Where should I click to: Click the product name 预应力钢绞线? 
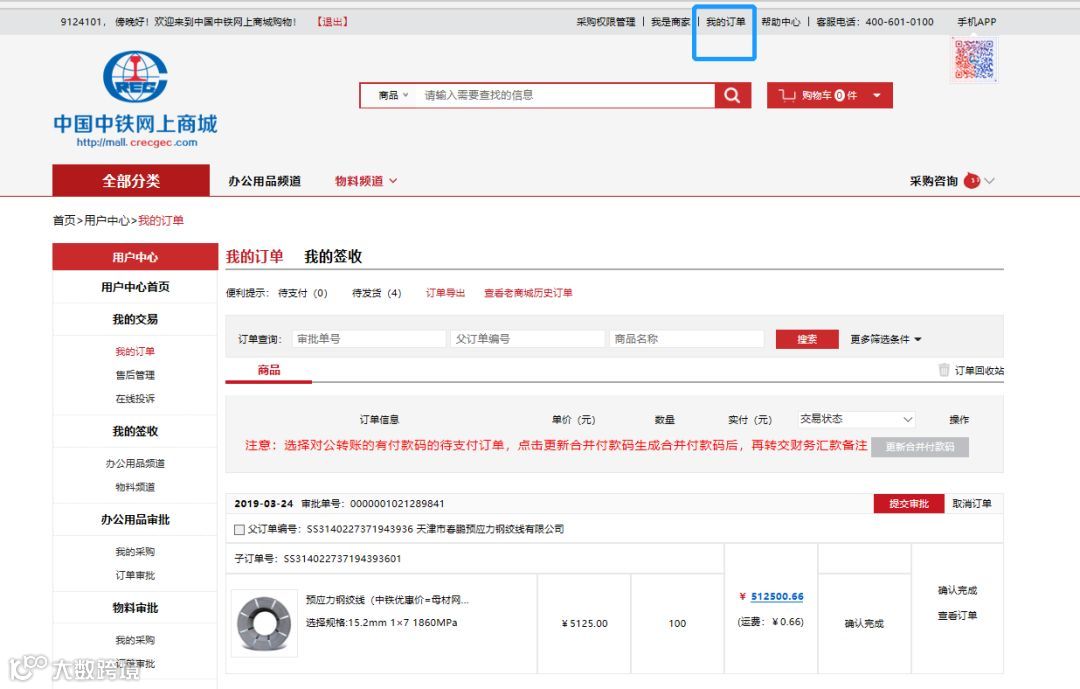[x=387, y=600]
